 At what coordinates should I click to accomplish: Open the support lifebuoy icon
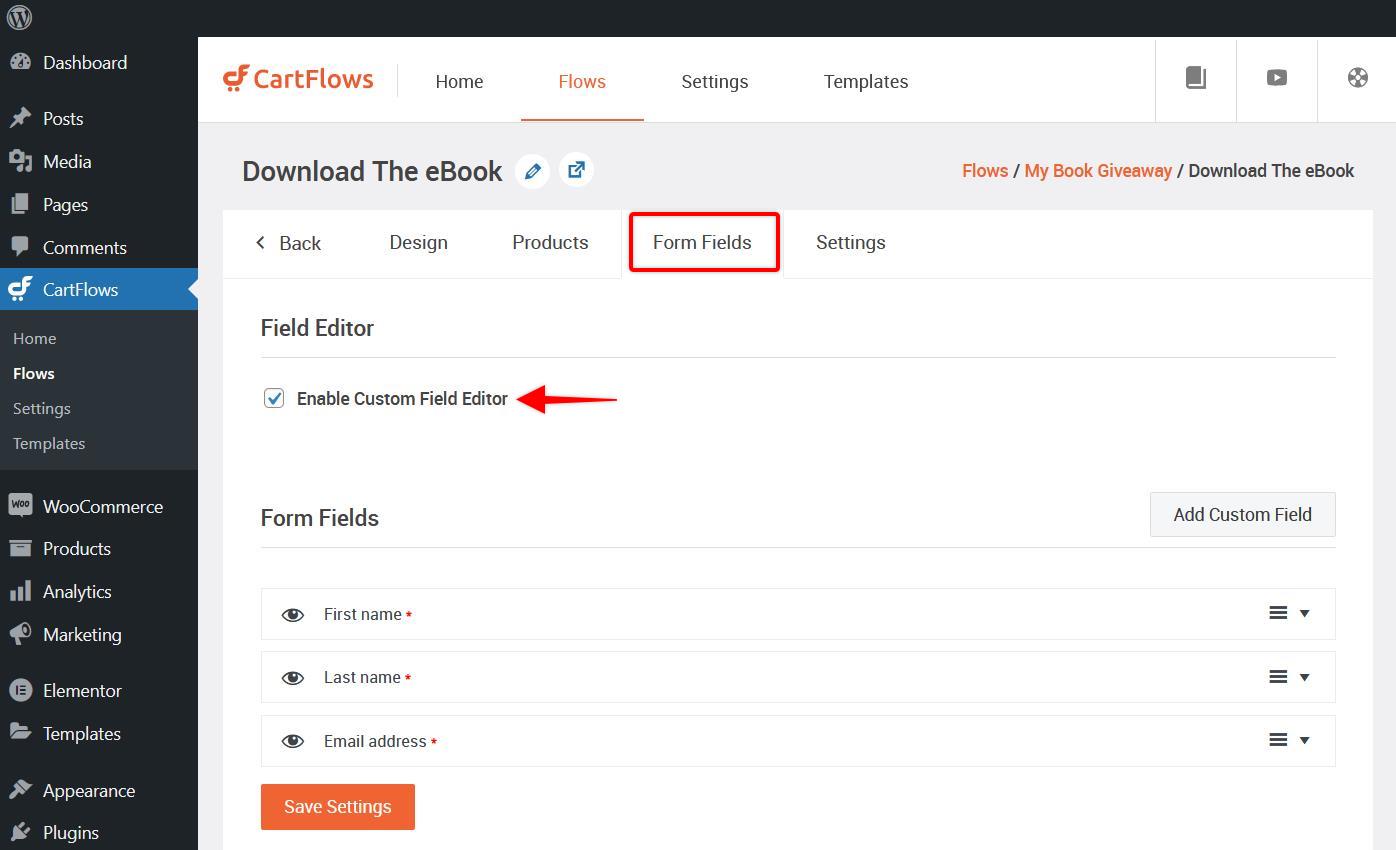pyautogui.click(x=1357, y=78)
